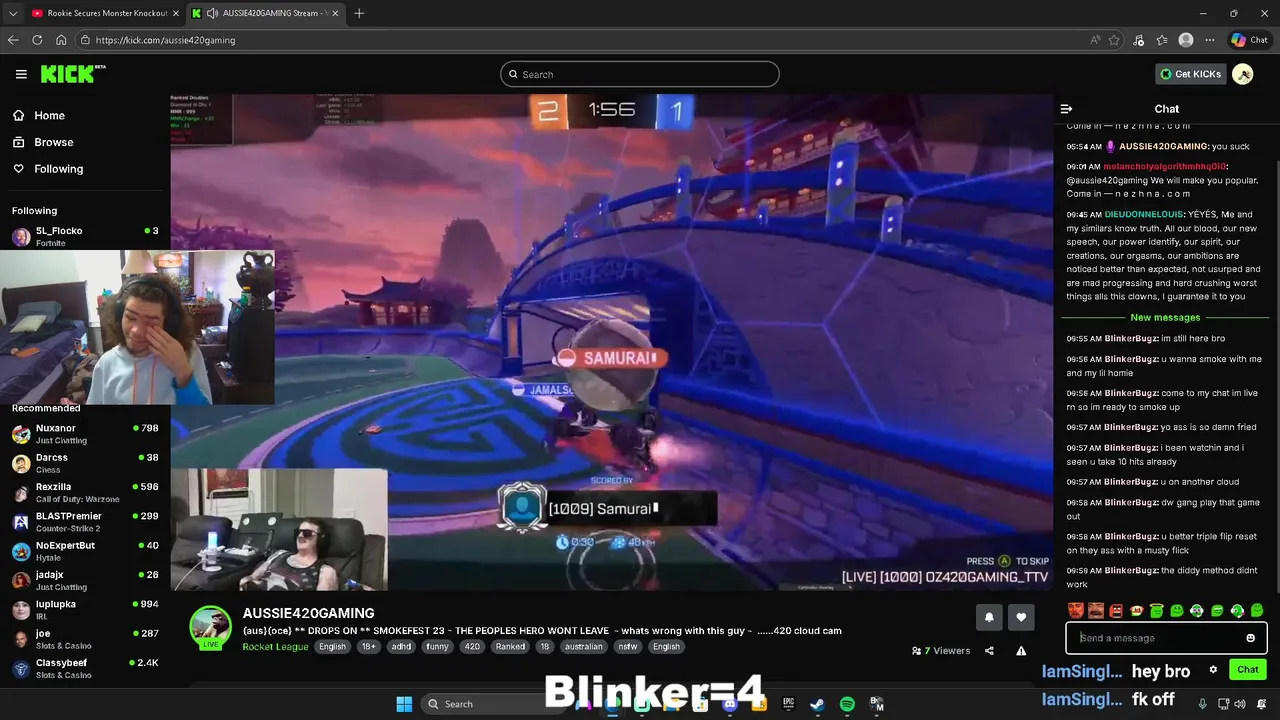Go to browser home page
1280x720 pixels.
pos(61,40)
